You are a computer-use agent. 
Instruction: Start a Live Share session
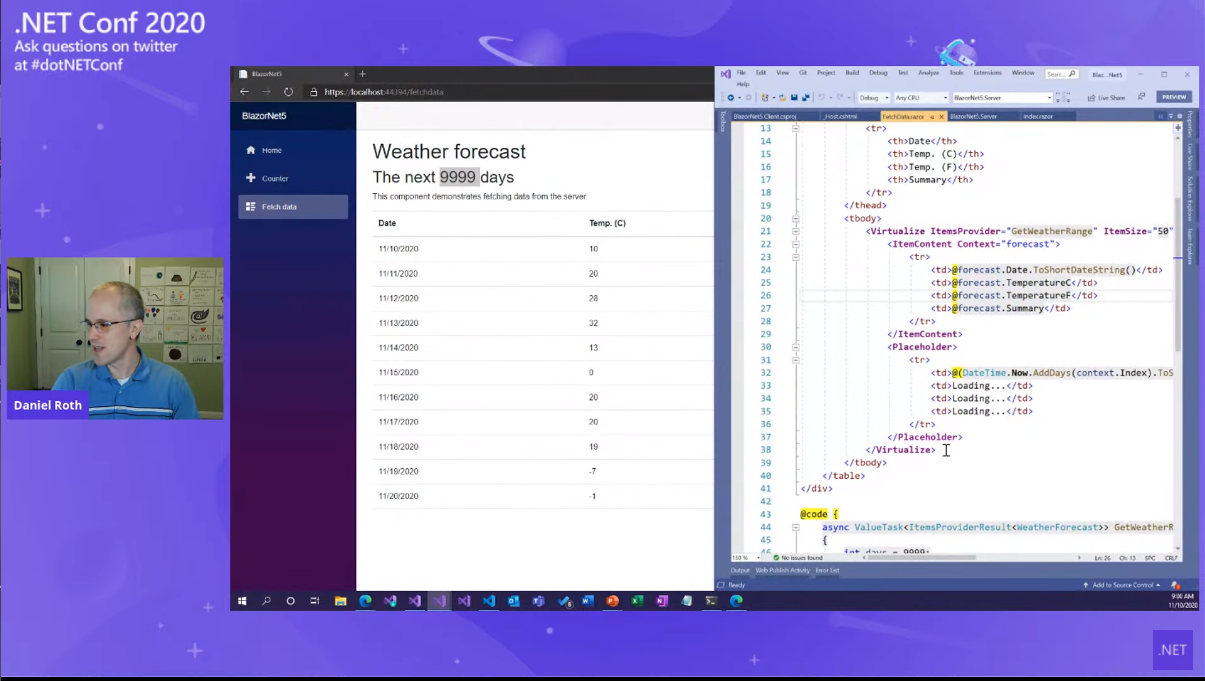click(x=1105, y=98)
